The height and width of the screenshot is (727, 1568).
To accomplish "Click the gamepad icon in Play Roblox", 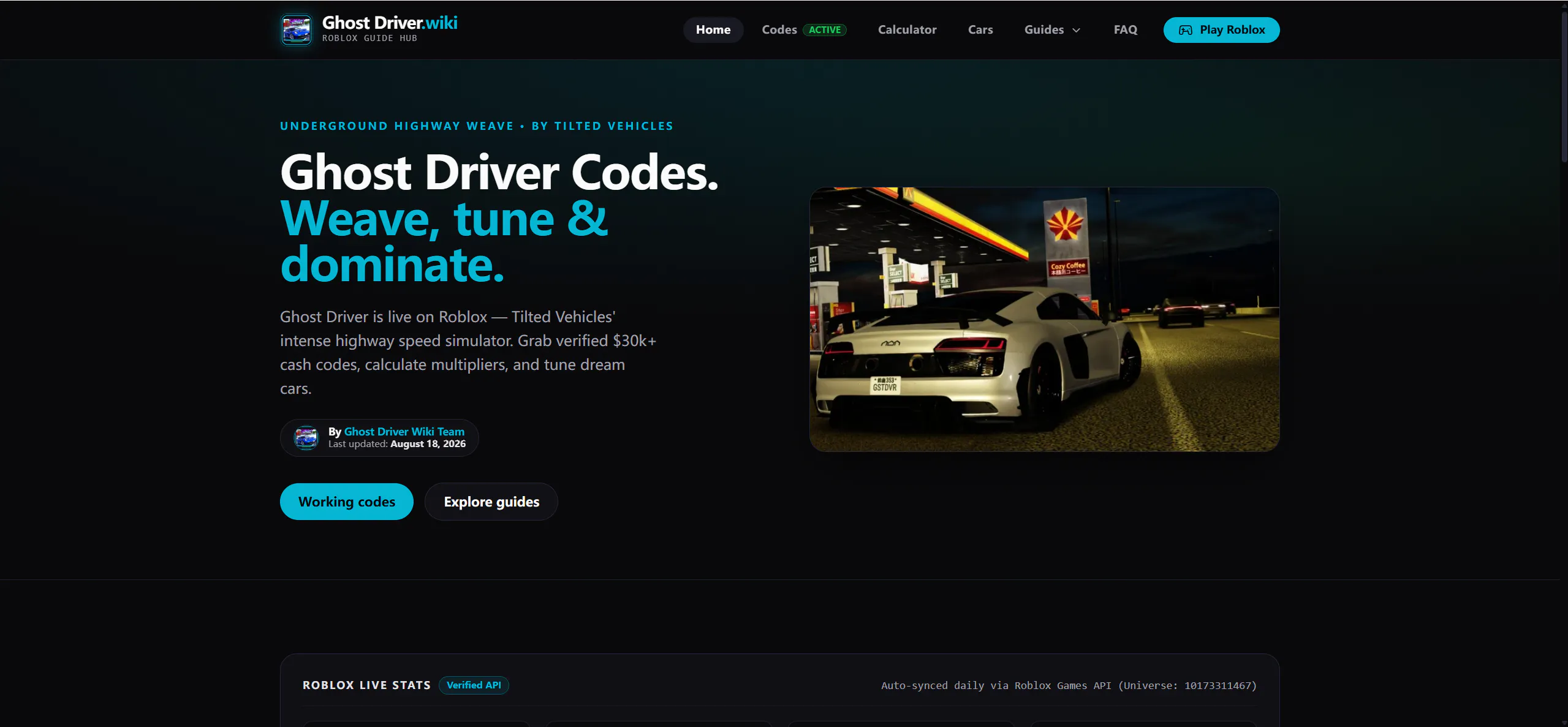I will tap(1186, 30).
